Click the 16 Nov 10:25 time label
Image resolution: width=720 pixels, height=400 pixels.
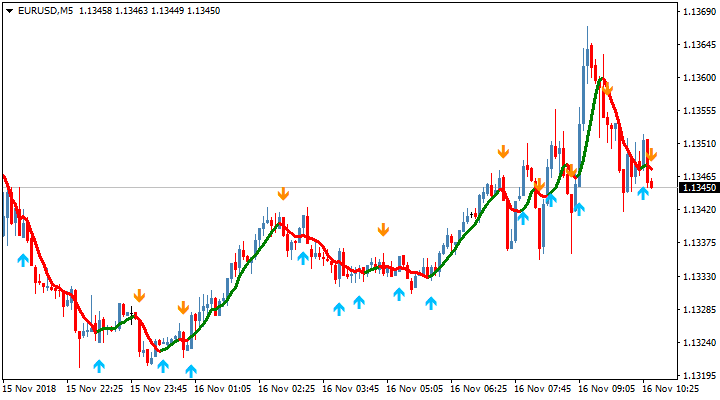coord(670,389)
